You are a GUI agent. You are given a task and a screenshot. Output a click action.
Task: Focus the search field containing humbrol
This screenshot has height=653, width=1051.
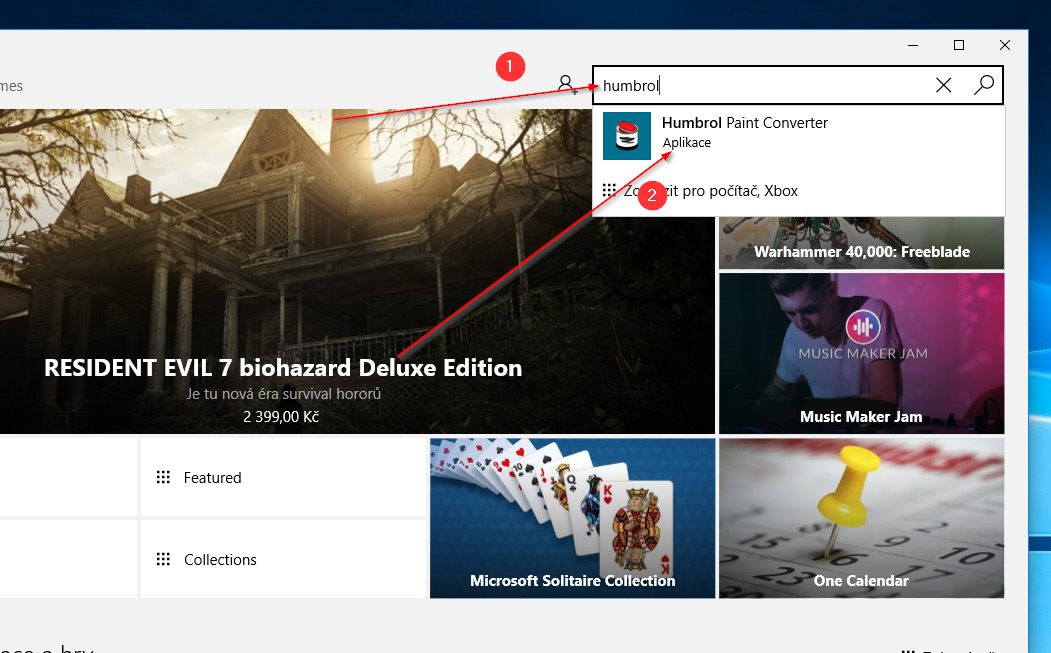(x=760, y=86)
